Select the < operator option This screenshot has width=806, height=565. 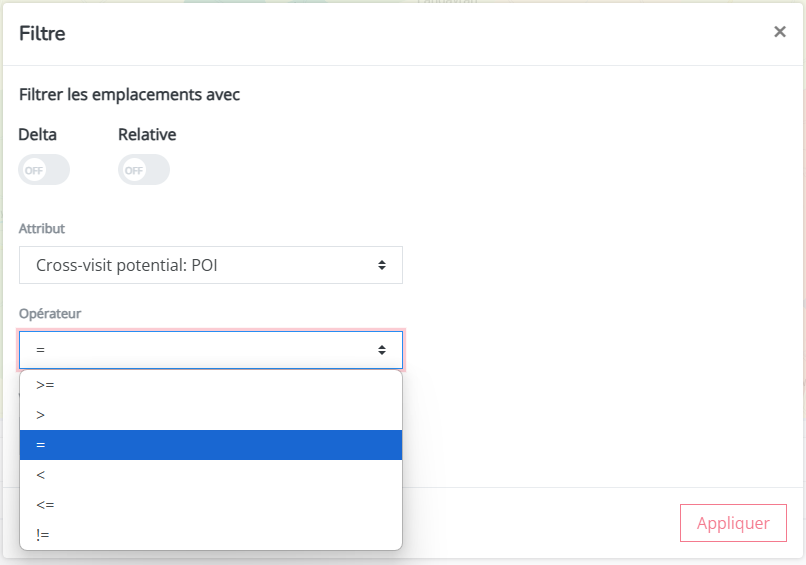point(211,475)
